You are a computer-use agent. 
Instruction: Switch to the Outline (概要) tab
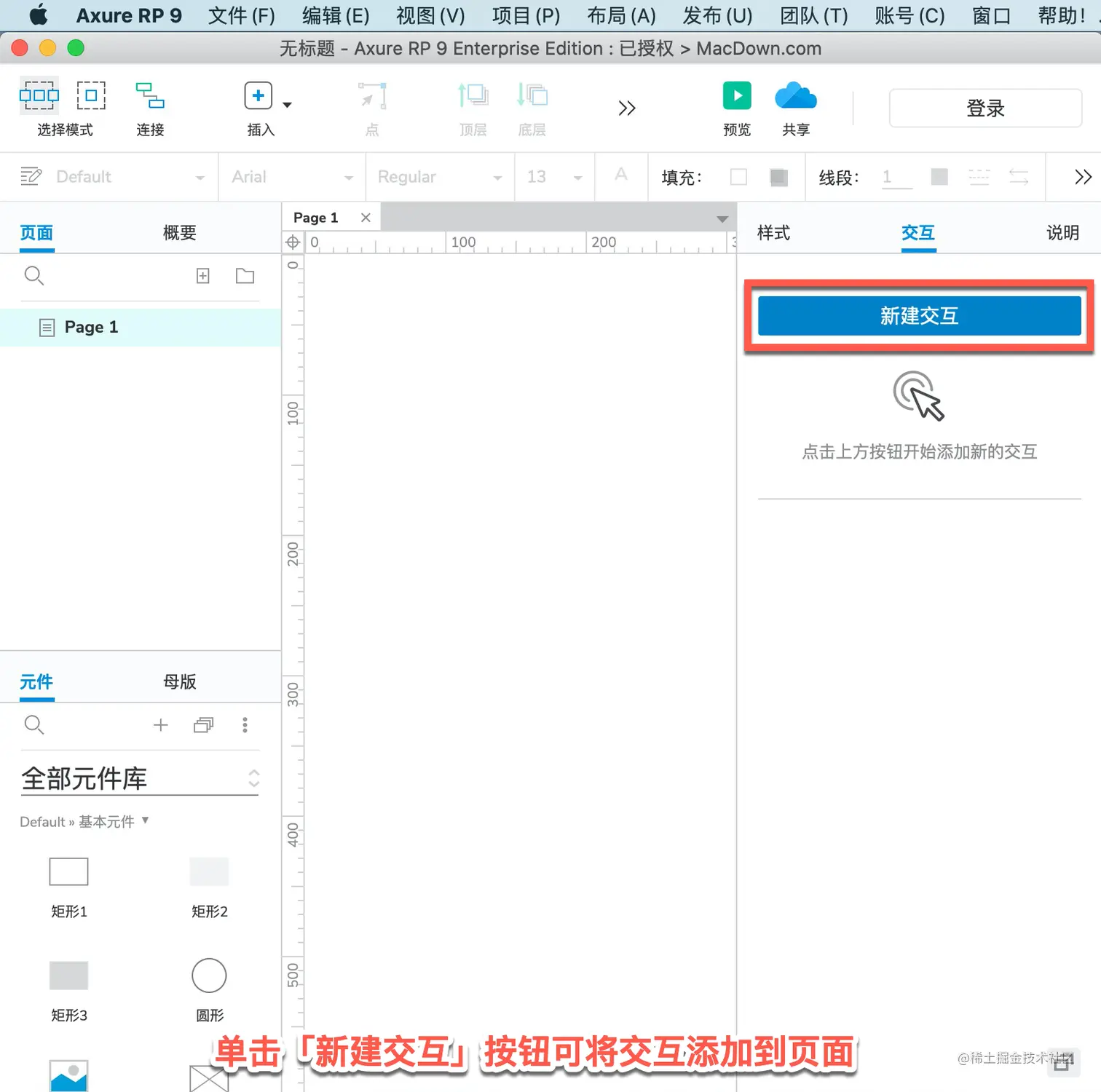(x=180, y=233)
